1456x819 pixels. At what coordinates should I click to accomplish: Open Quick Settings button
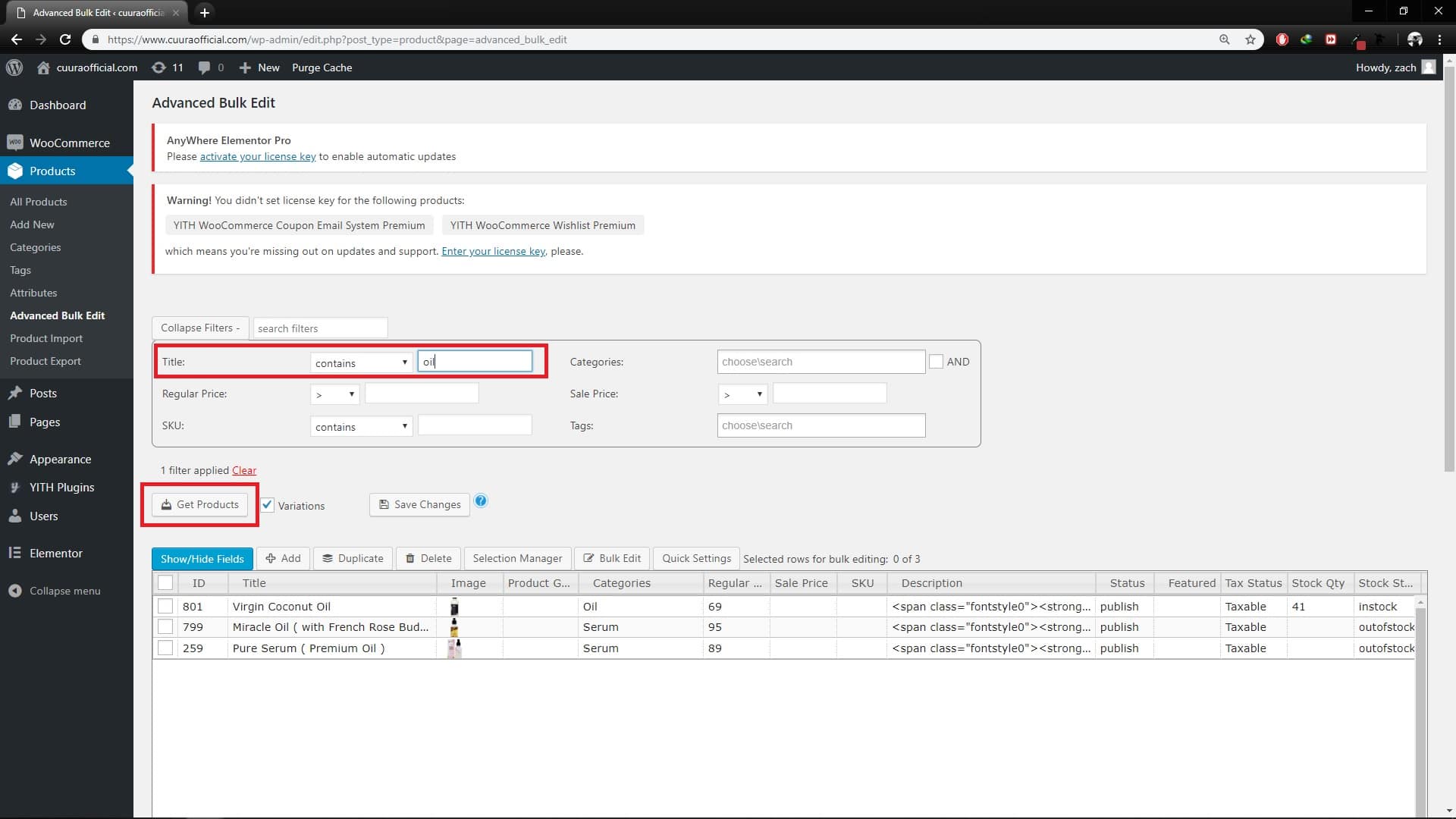click(x=696, y=558)
